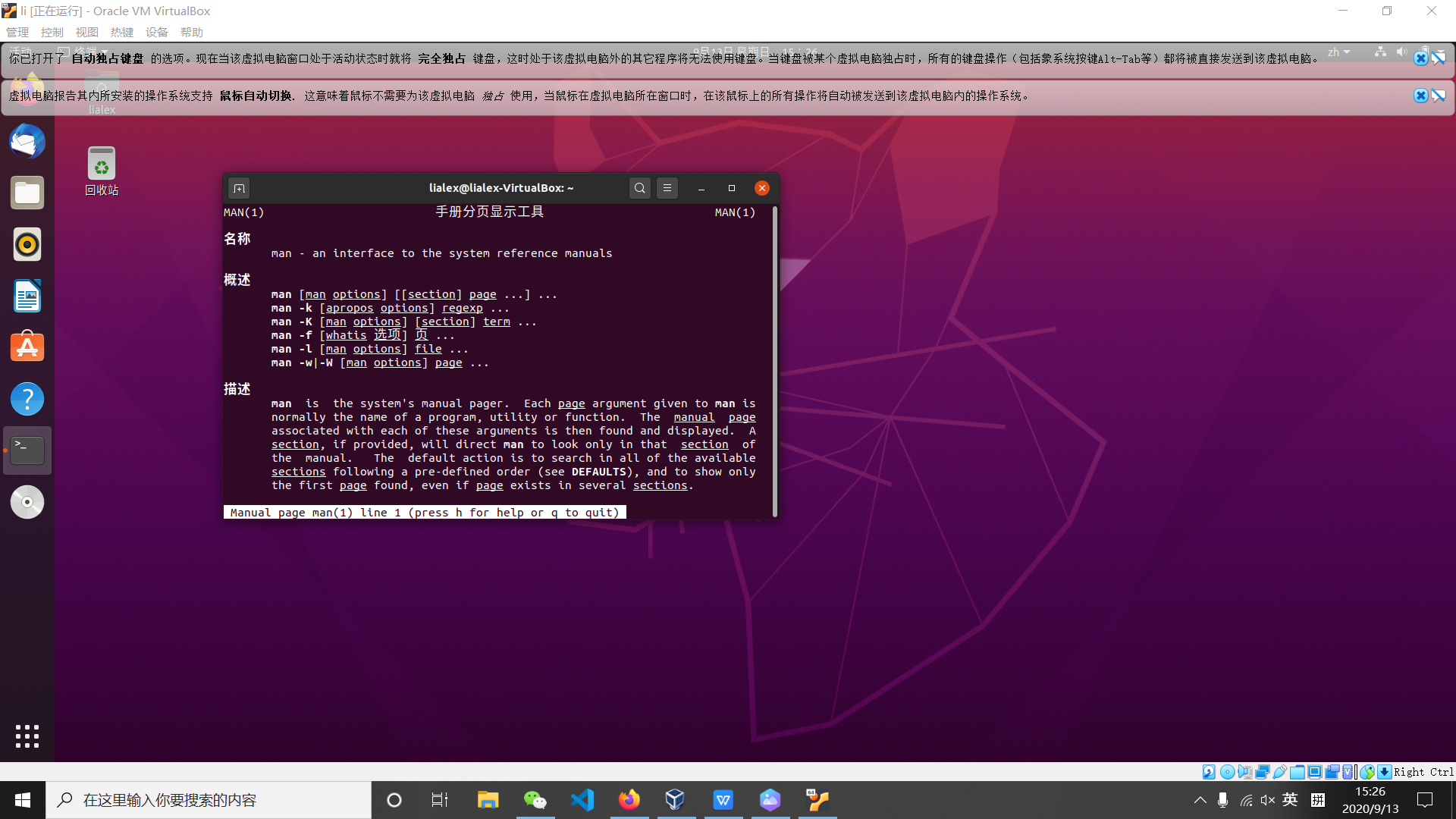Viewport: 1456px width, 819px height.
Task: Launch Firefox from the Windows taskbar
Action: (x=629, y=799)
